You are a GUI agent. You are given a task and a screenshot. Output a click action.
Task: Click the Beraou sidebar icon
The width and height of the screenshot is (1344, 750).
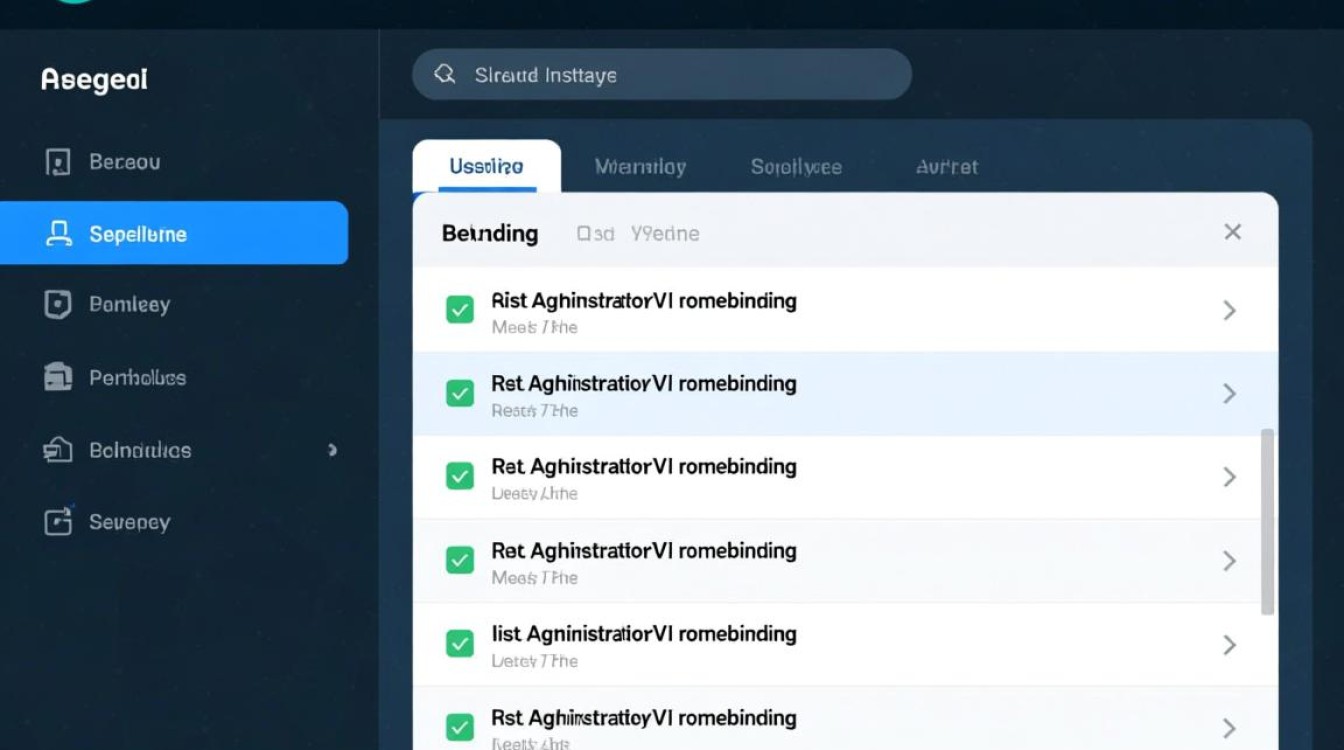pos(58,162)
